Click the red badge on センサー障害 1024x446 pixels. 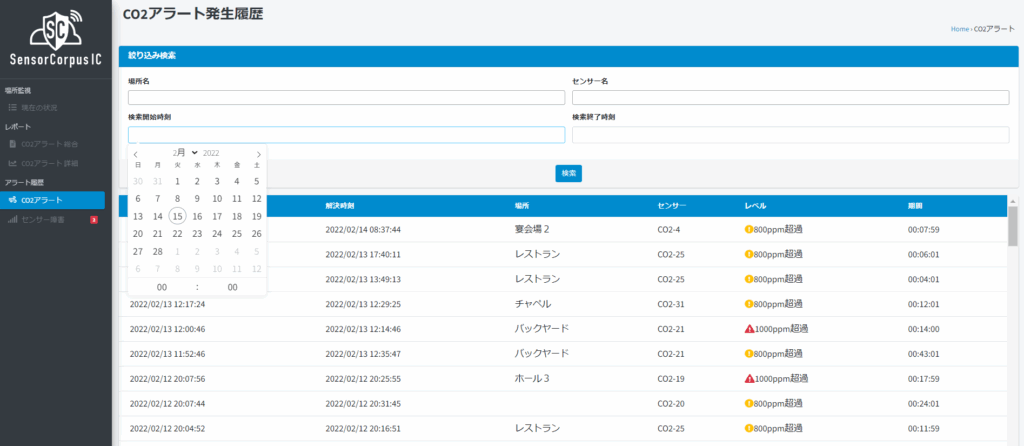[x=93, y=219]
